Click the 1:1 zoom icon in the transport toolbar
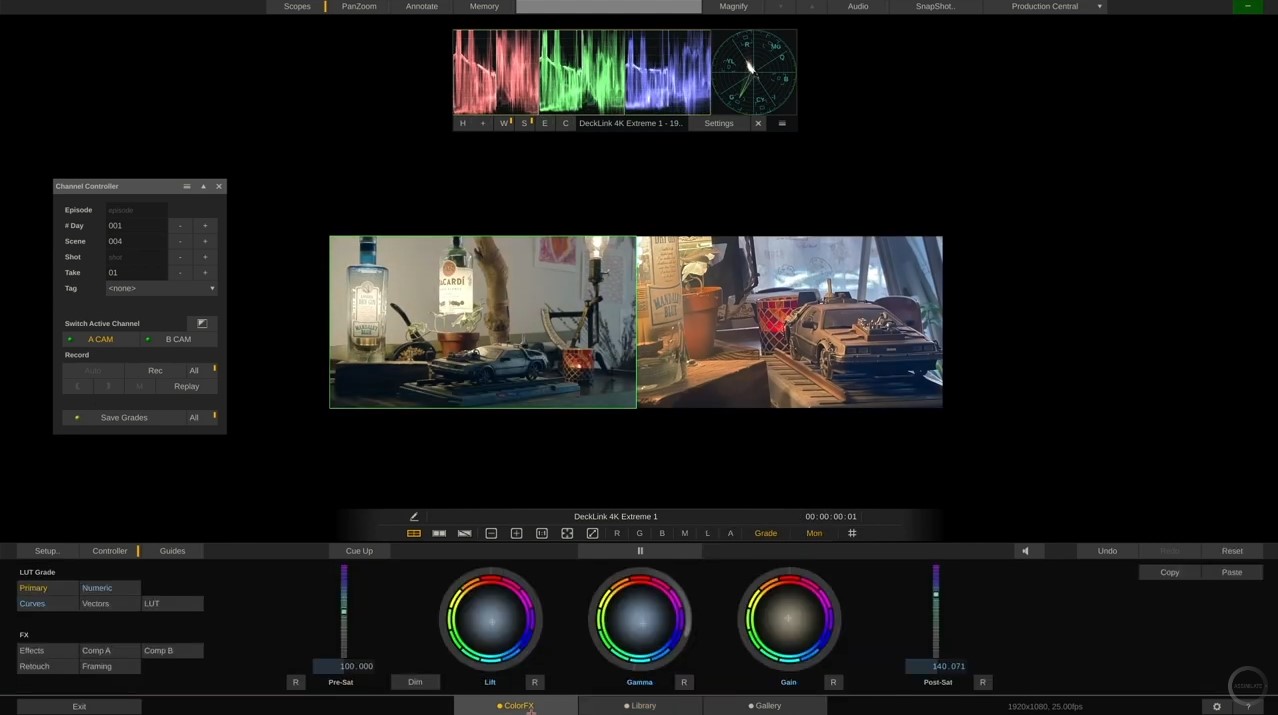This screenshot has height=715, width=1278. click(541, 533)
